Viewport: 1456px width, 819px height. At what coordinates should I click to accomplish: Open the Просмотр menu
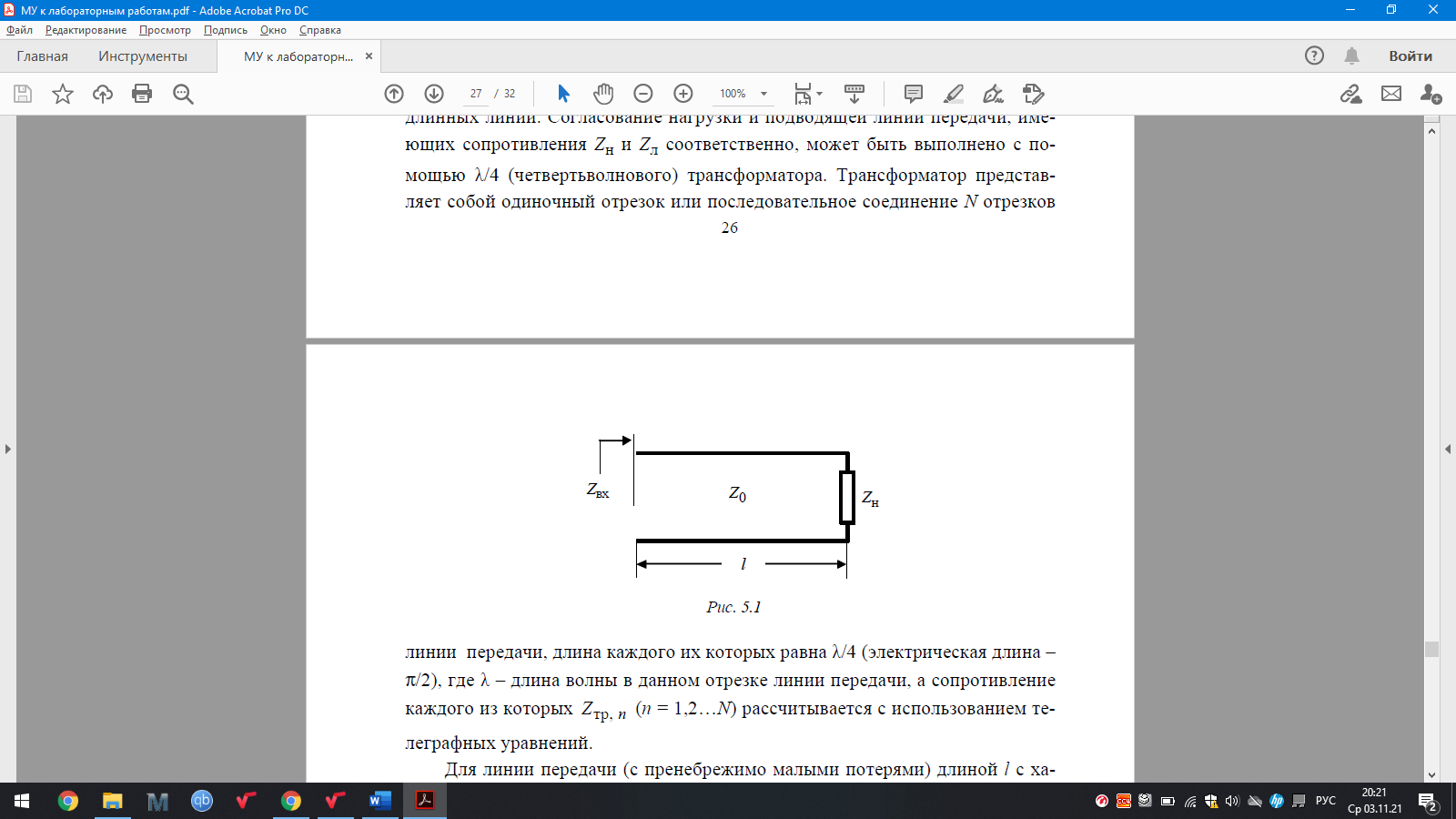tap(165, 30)
